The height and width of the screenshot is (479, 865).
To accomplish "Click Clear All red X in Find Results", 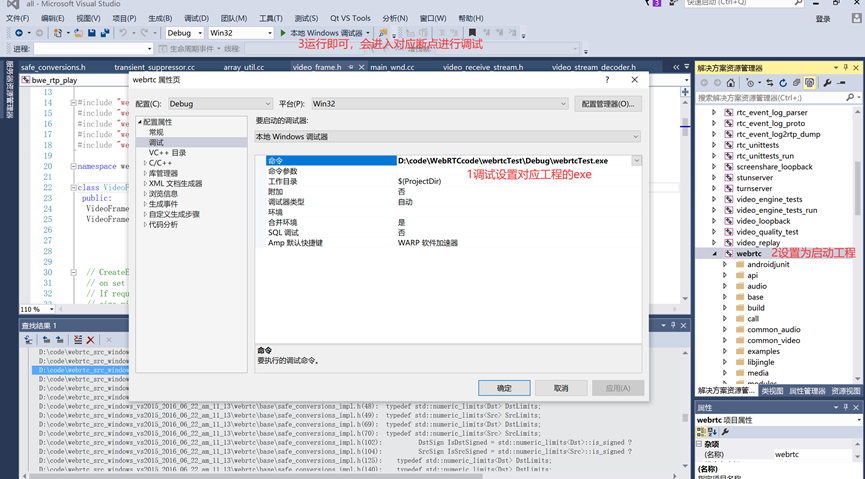I will point(90,340).
